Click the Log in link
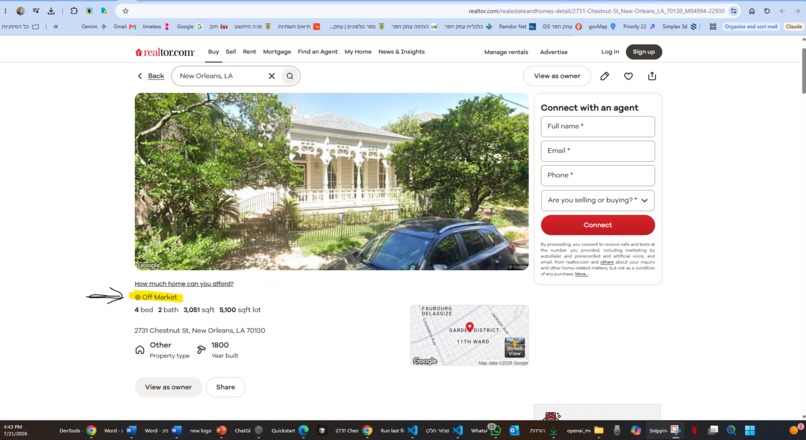806x440 pixels. coord(610,52)
